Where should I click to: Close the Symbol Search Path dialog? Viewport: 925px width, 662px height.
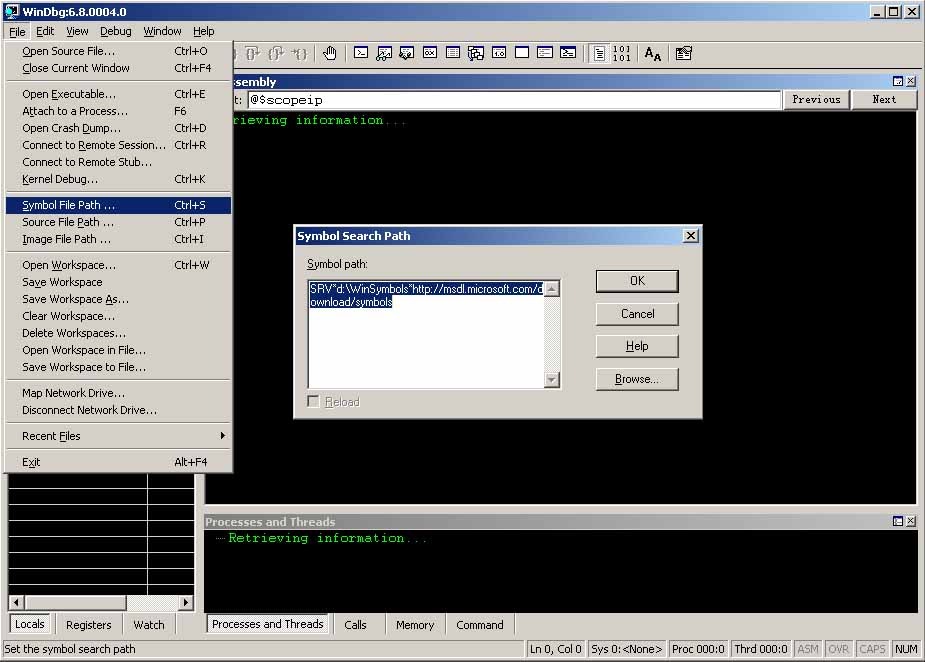click(691, 236)
